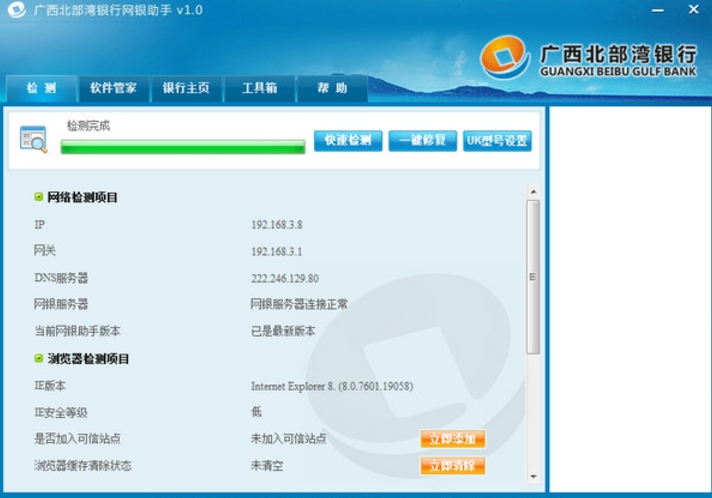Click the DNS服务器 row label

[61, 278]
